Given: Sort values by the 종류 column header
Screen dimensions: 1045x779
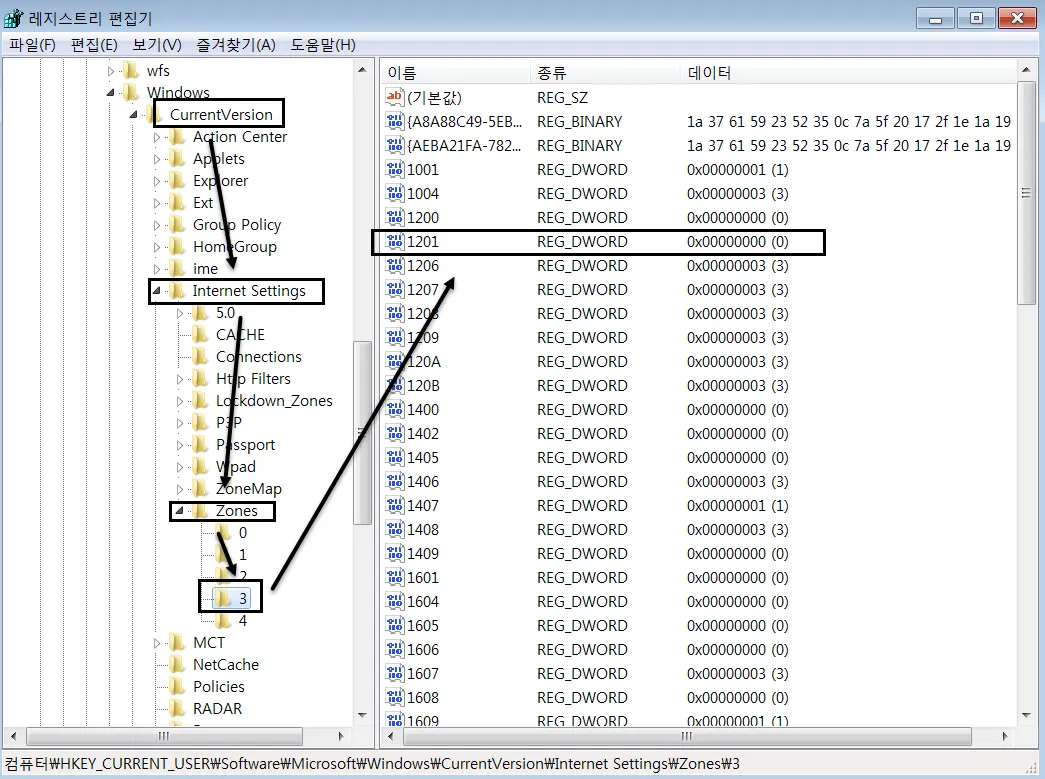Looking at the screenshot, I should 606,73.
